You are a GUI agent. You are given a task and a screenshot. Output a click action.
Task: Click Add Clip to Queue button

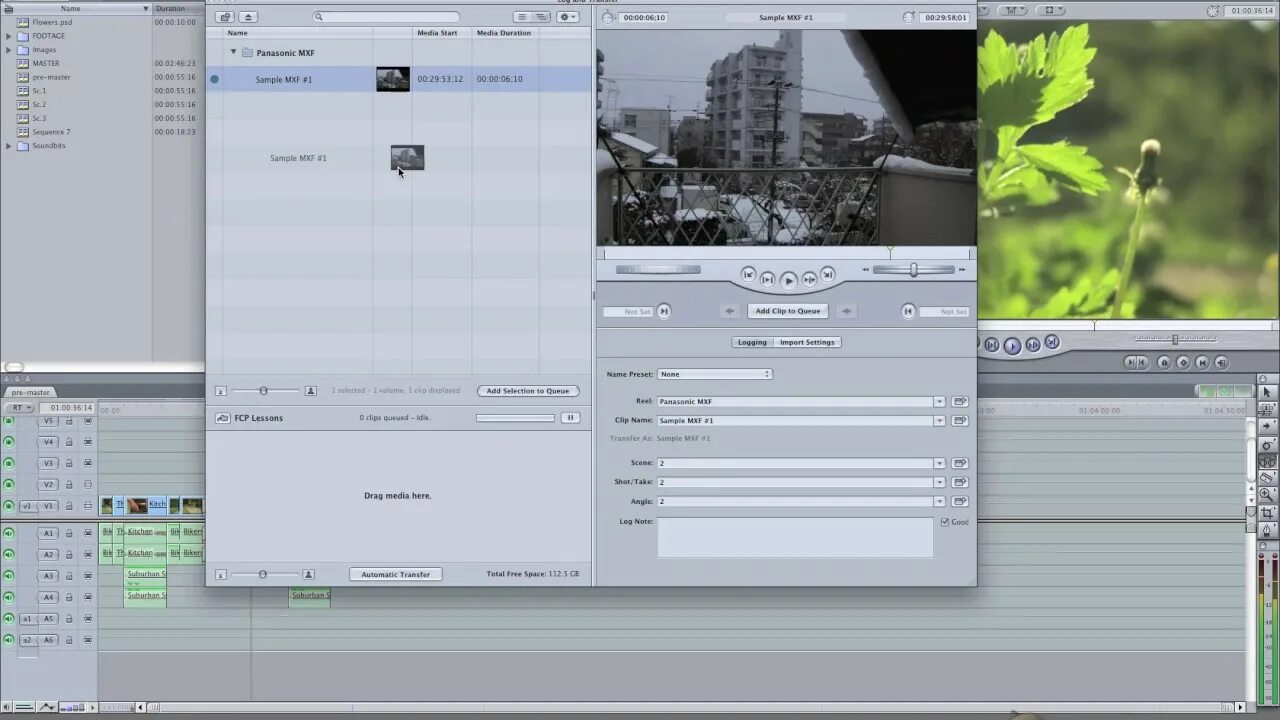[788, 311]
